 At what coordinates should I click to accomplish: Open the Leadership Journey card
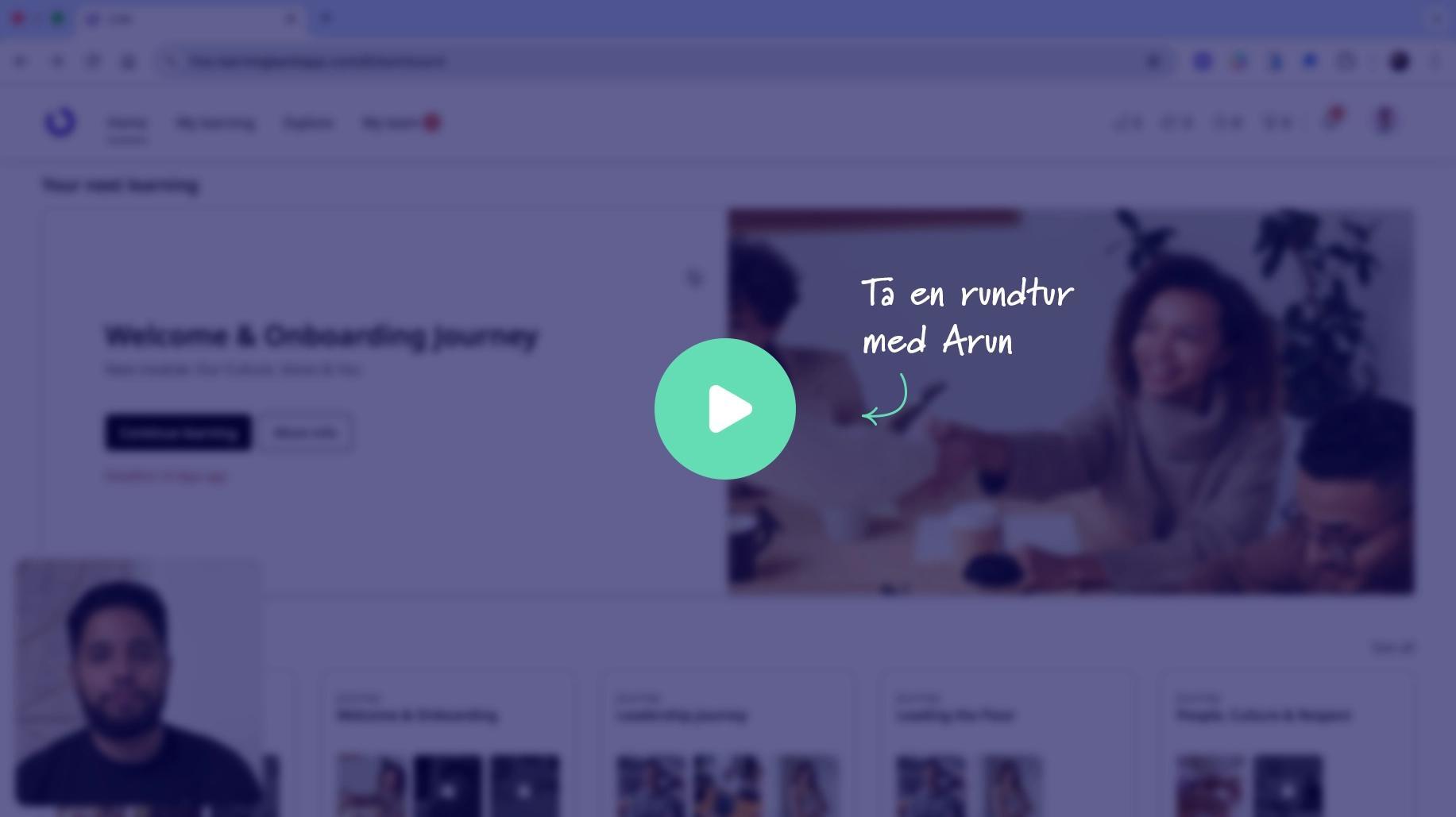728,744
